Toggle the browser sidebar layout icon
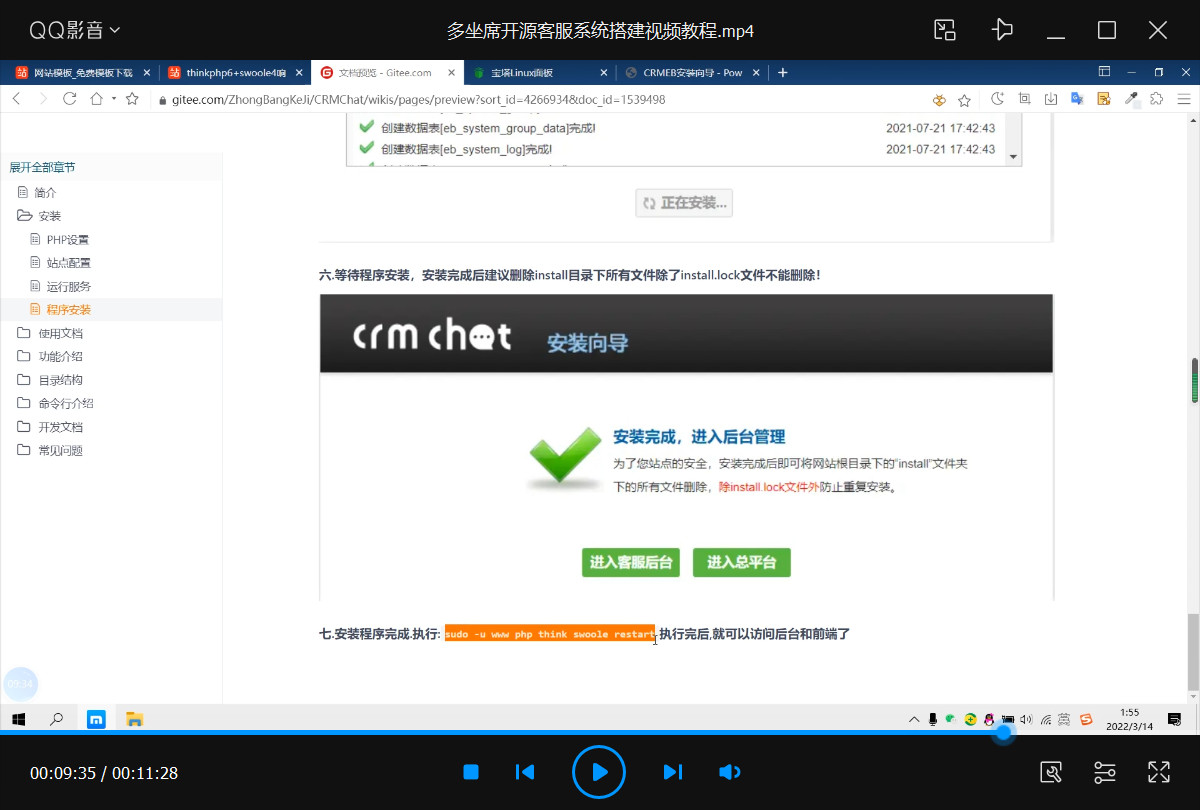This screenshot has width=1200, height=810. [1104, 72]
